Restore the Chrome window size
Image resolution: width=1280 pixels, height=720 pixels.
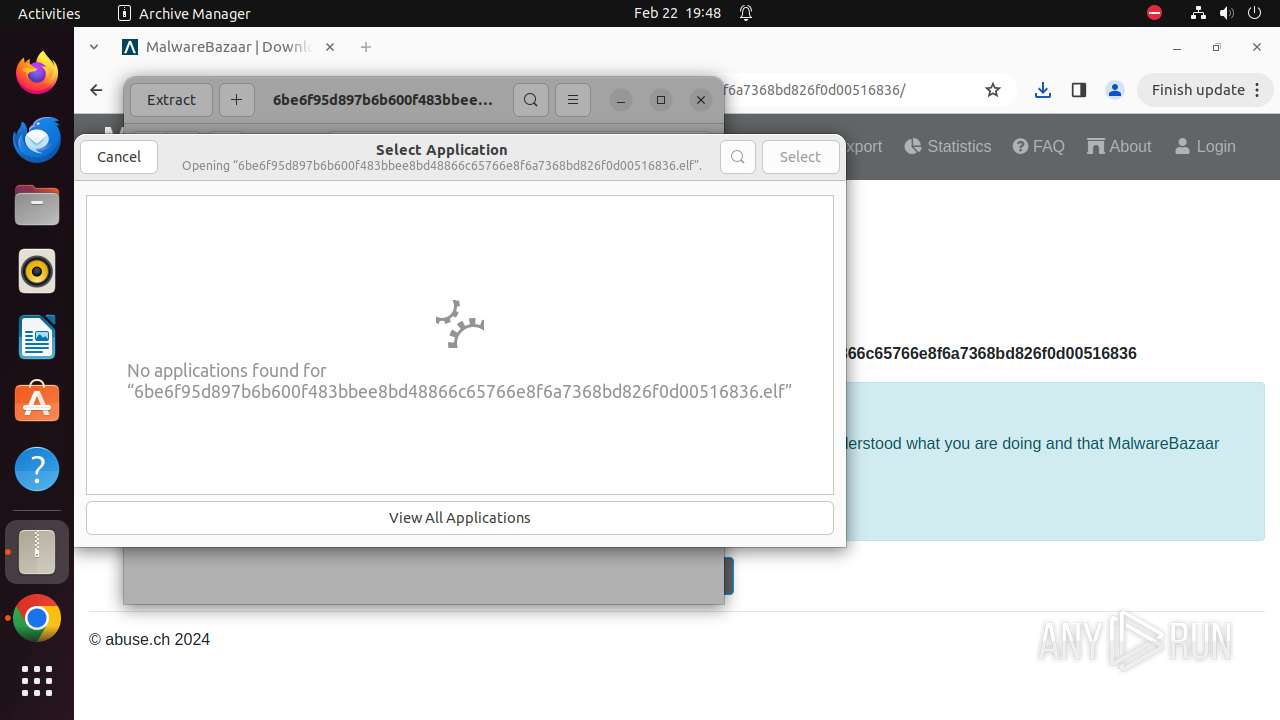click(1217, 47)
